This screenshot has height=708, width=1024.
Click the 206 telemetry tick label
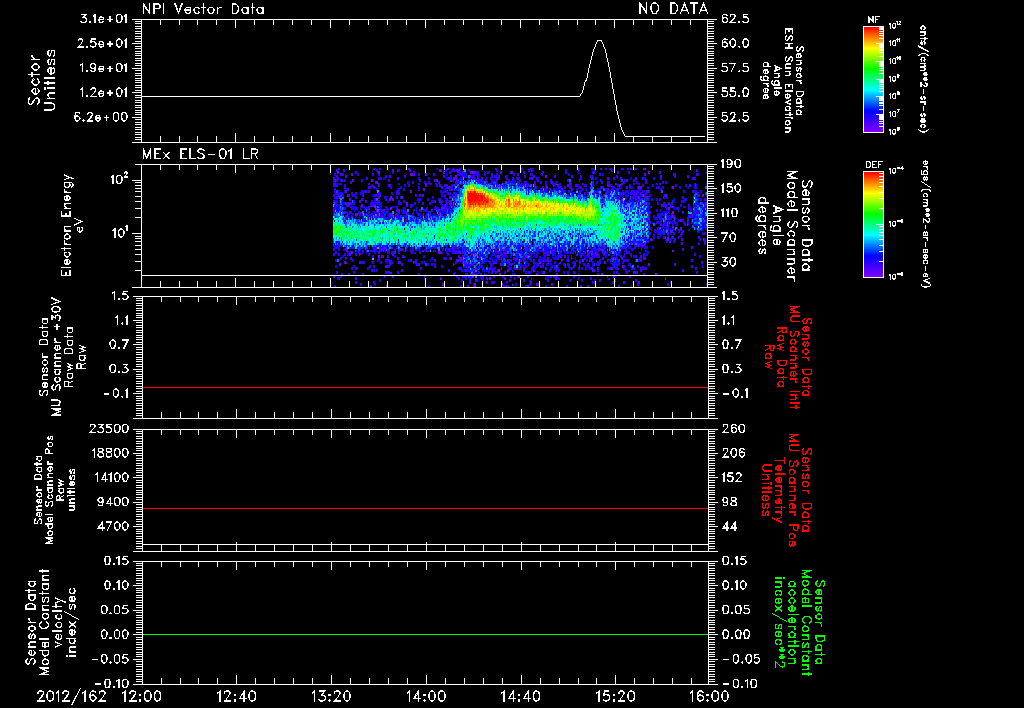coord(732,453)
